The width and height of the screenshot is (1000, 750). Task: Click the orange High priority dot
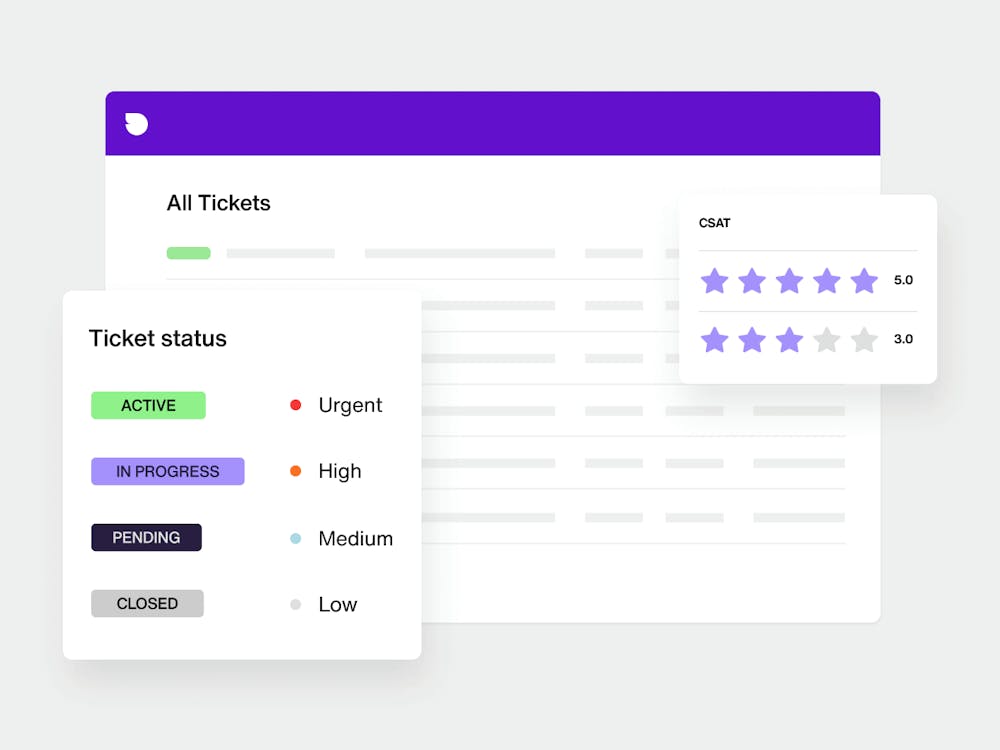295,470
